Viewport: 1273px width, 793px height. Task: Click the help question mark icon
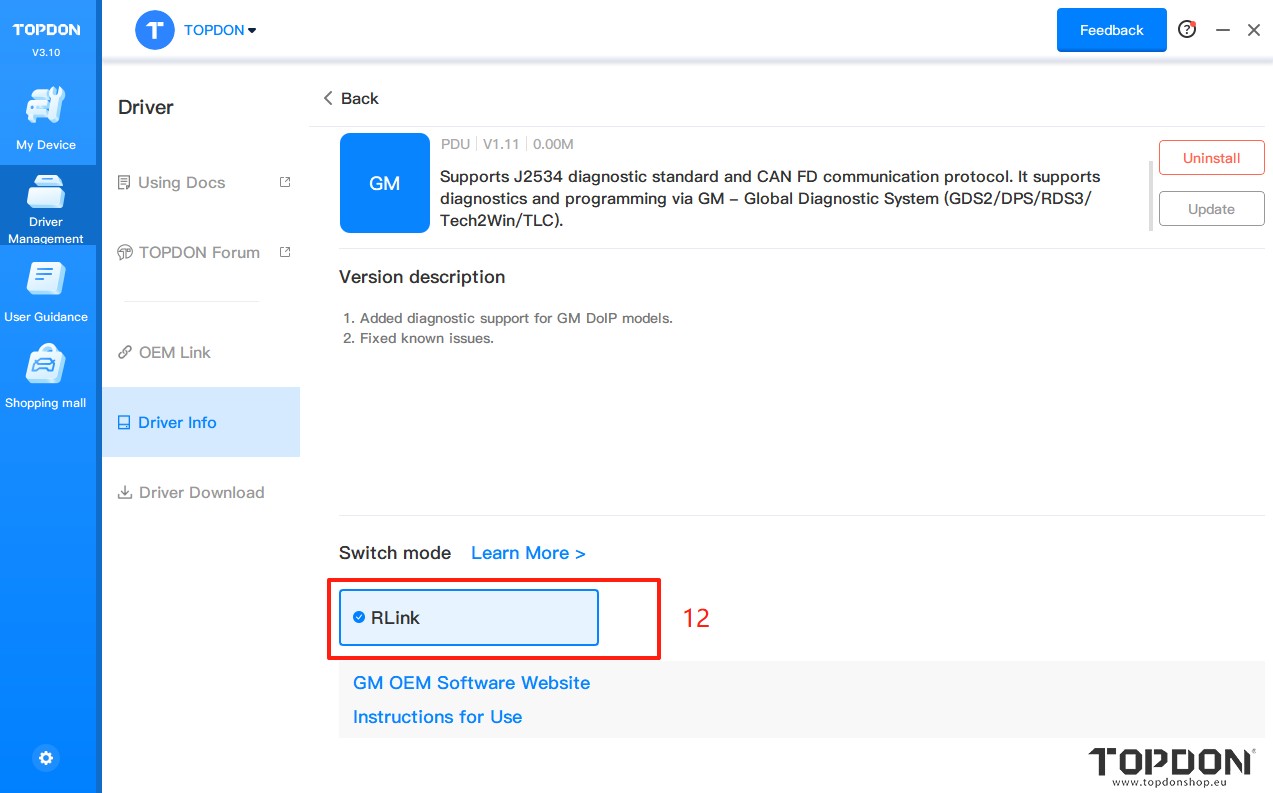pos(1187,30)
